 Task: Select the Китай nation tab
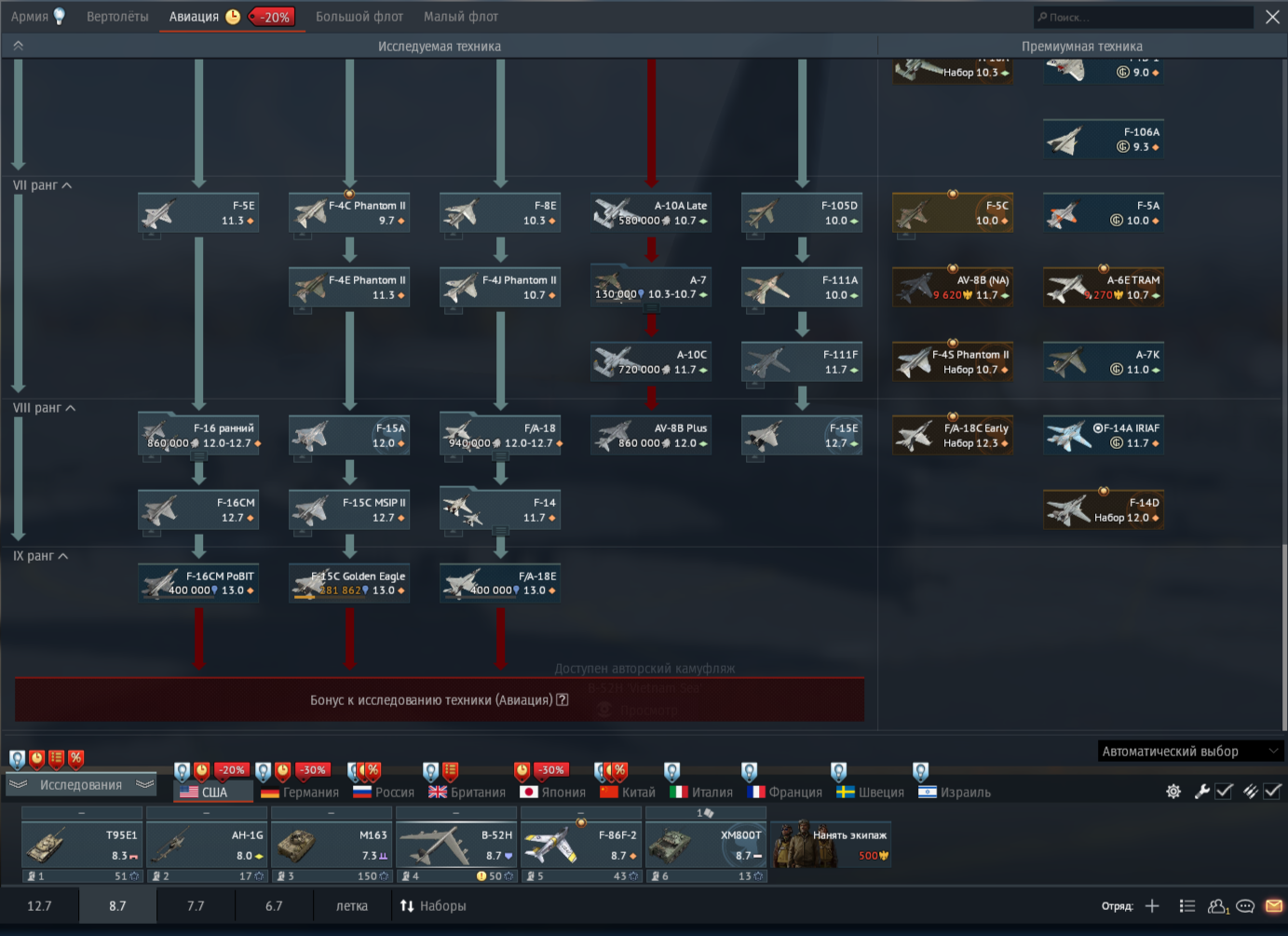click(628, 793)
